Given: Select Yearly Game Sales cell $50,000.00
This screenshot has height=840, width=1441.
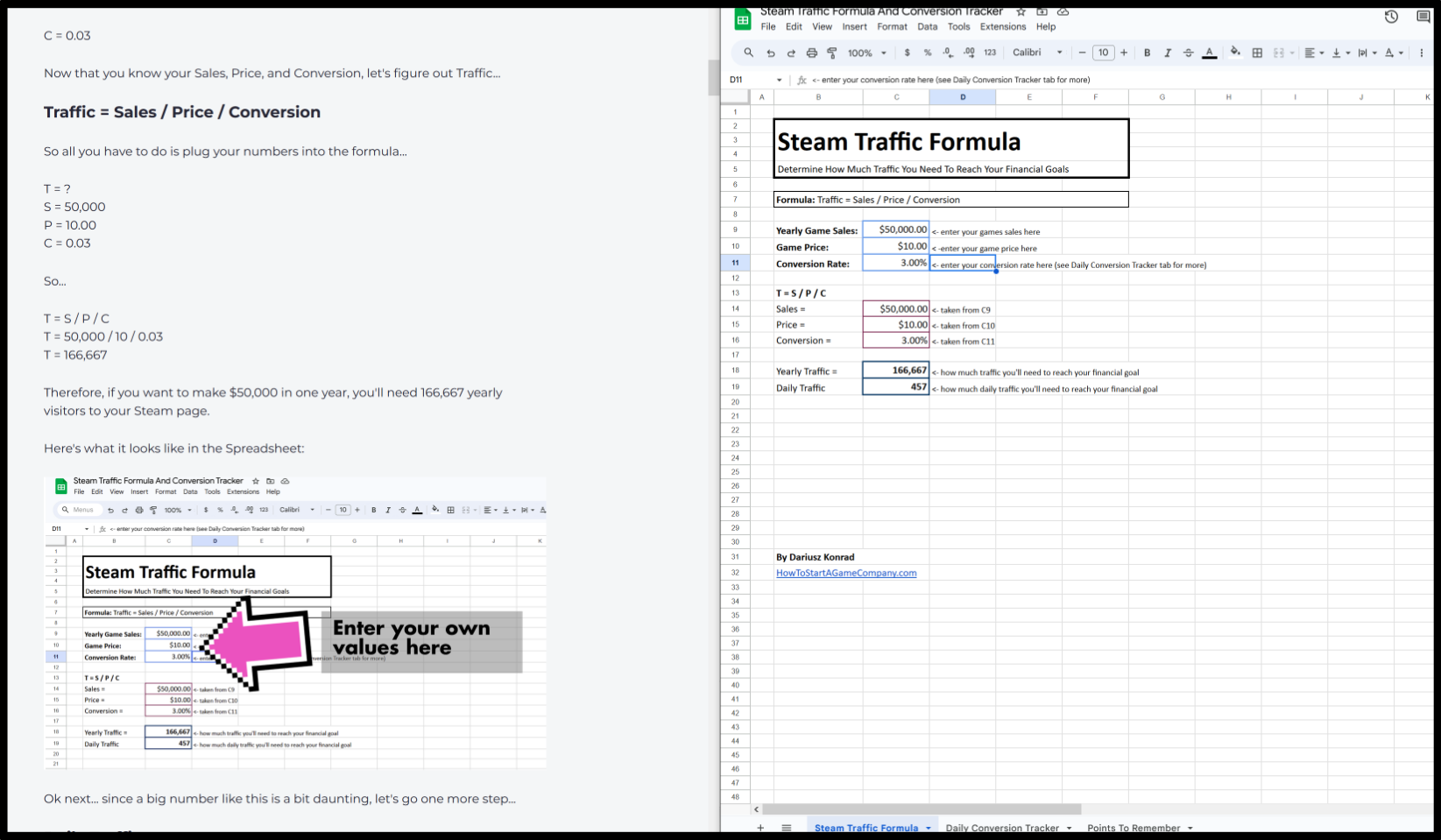Looking at the screenshot, I should (896, 229).
